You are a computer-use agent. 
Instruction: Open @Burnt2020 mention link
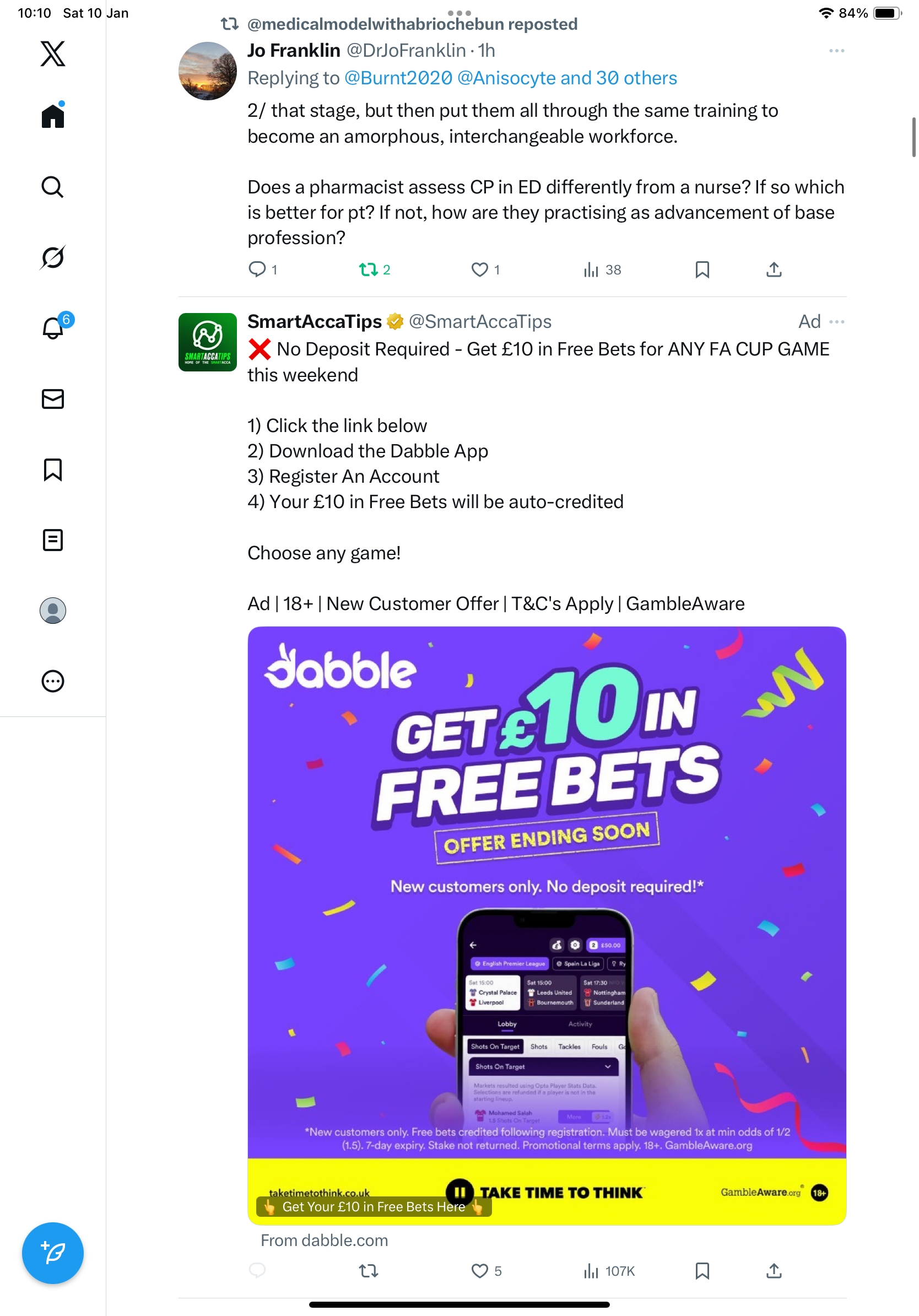(398, 78)
